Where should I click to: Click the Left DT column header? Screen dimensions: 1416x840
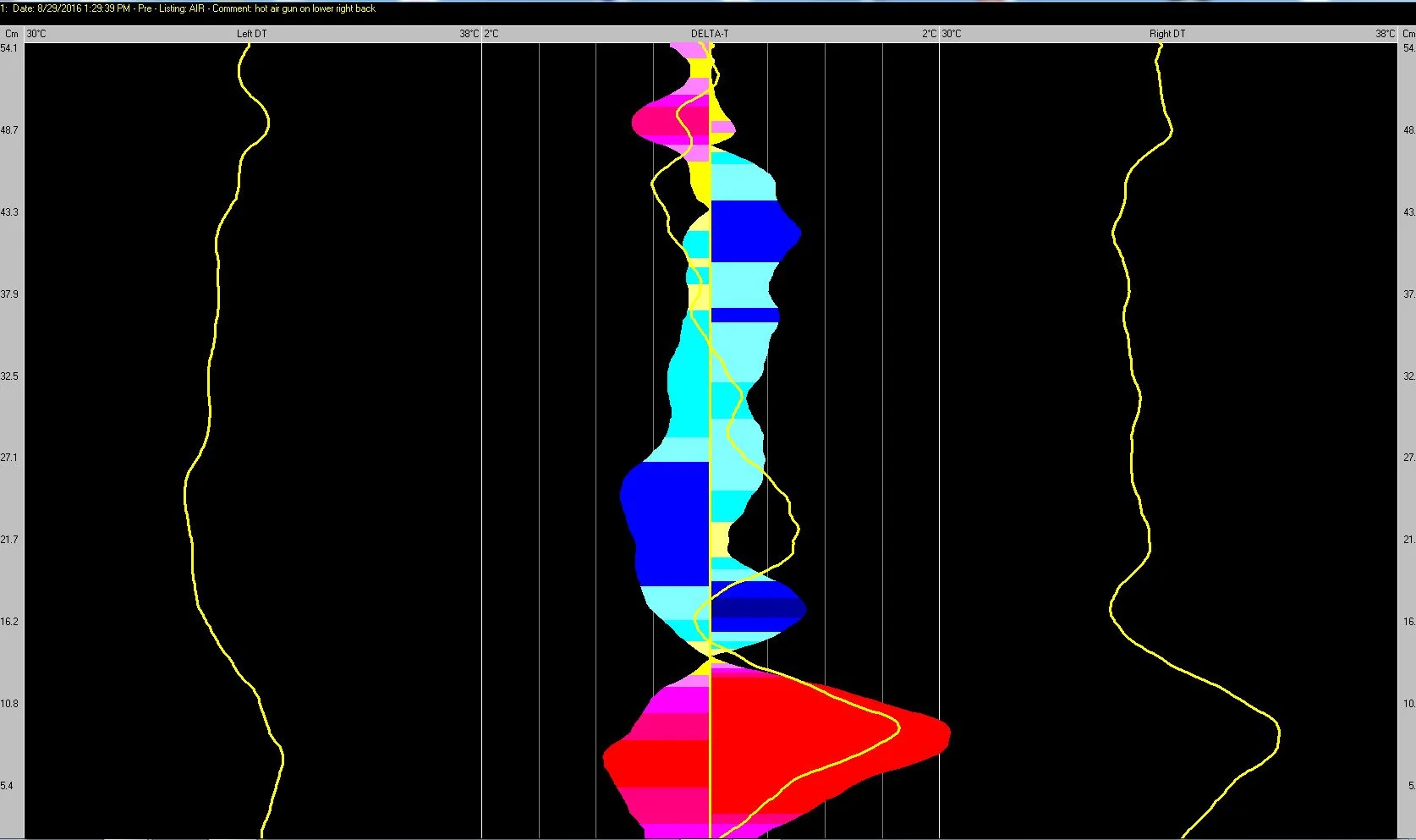(251, 34)
